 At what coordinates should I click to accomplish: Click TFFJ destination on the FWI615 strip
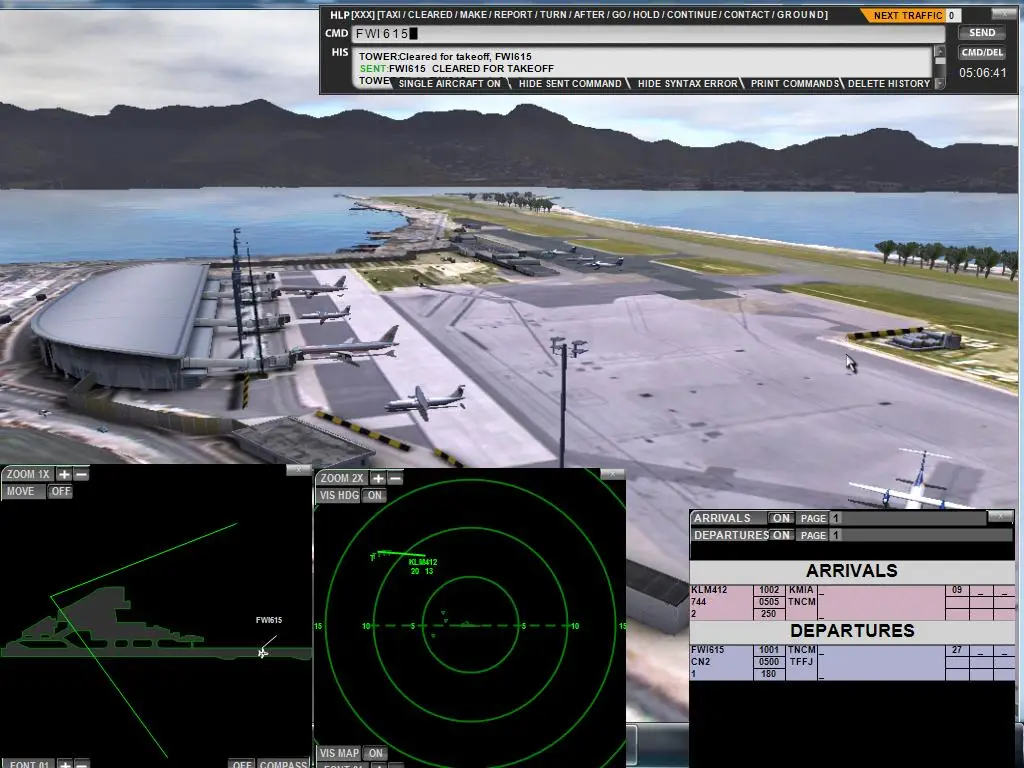800,662
